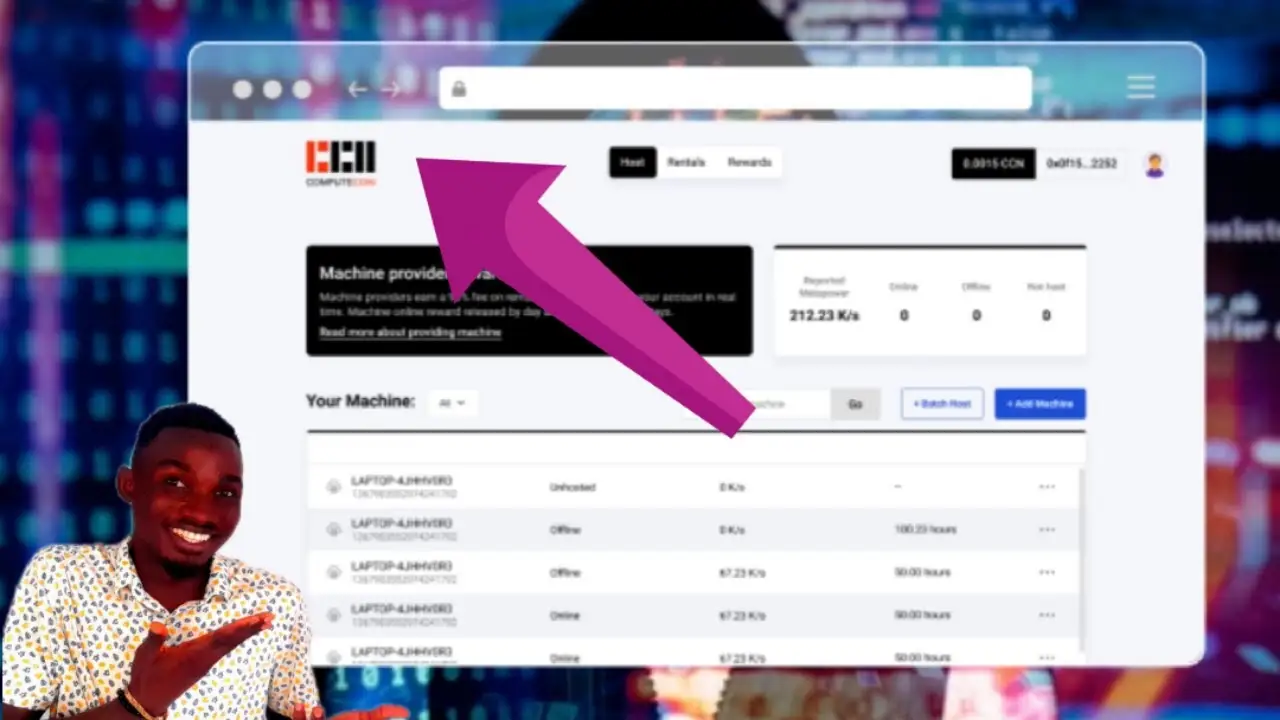Click the 0.0015 CCN balance button

click(993, 164)
